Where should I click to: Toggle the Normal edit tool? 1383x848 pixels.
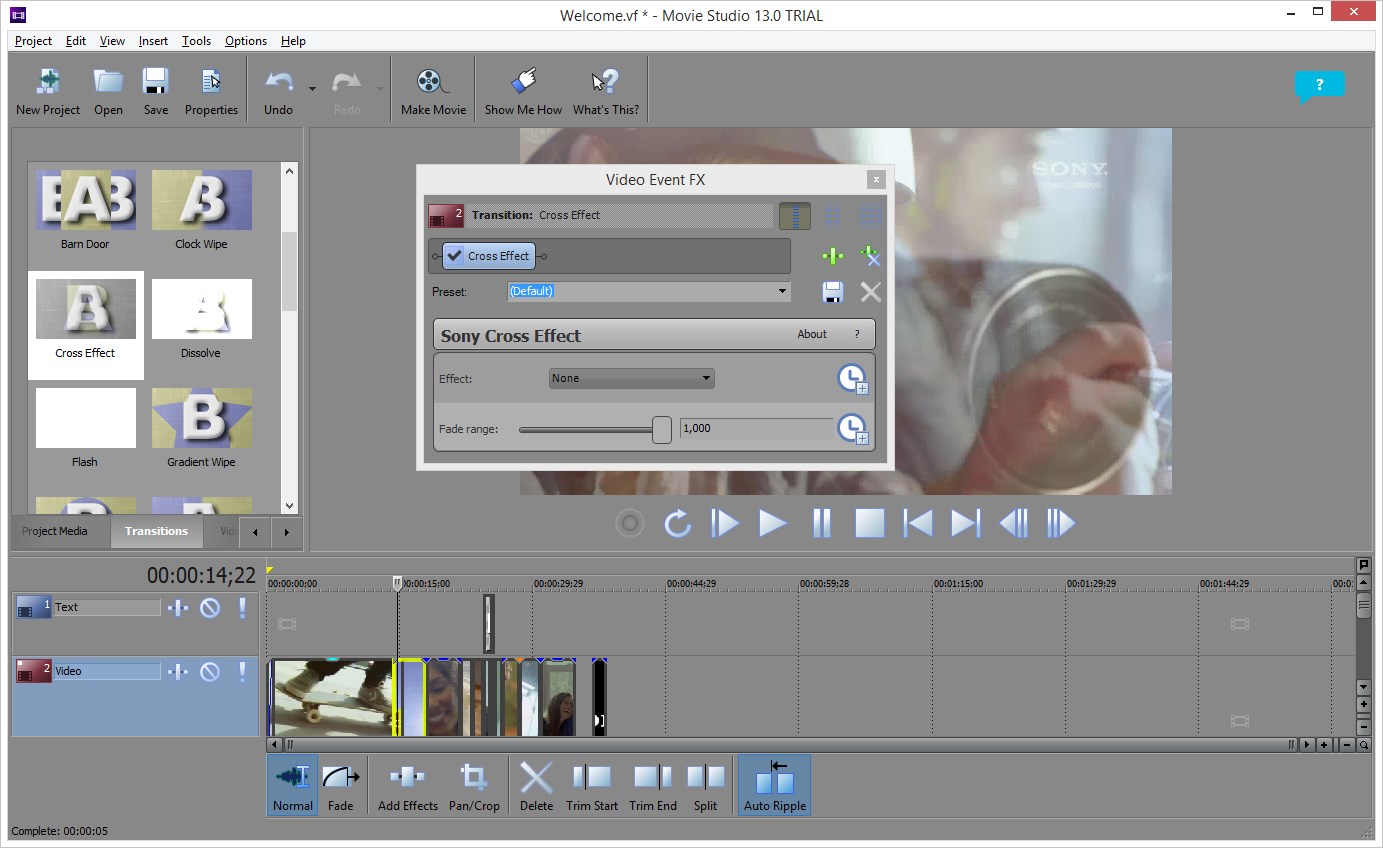tap(293, 785)
